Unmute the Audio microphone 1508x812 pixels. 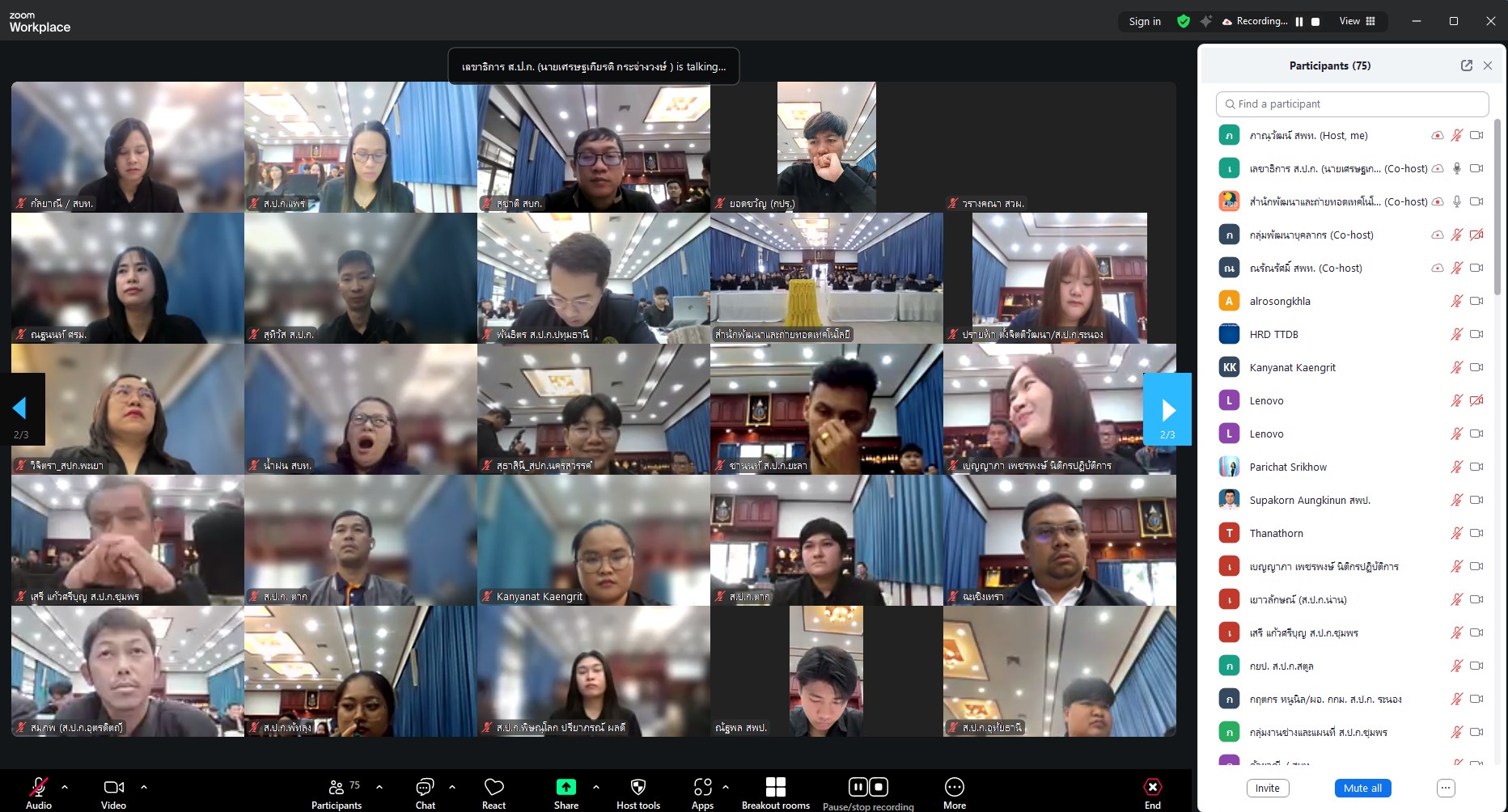38,788
